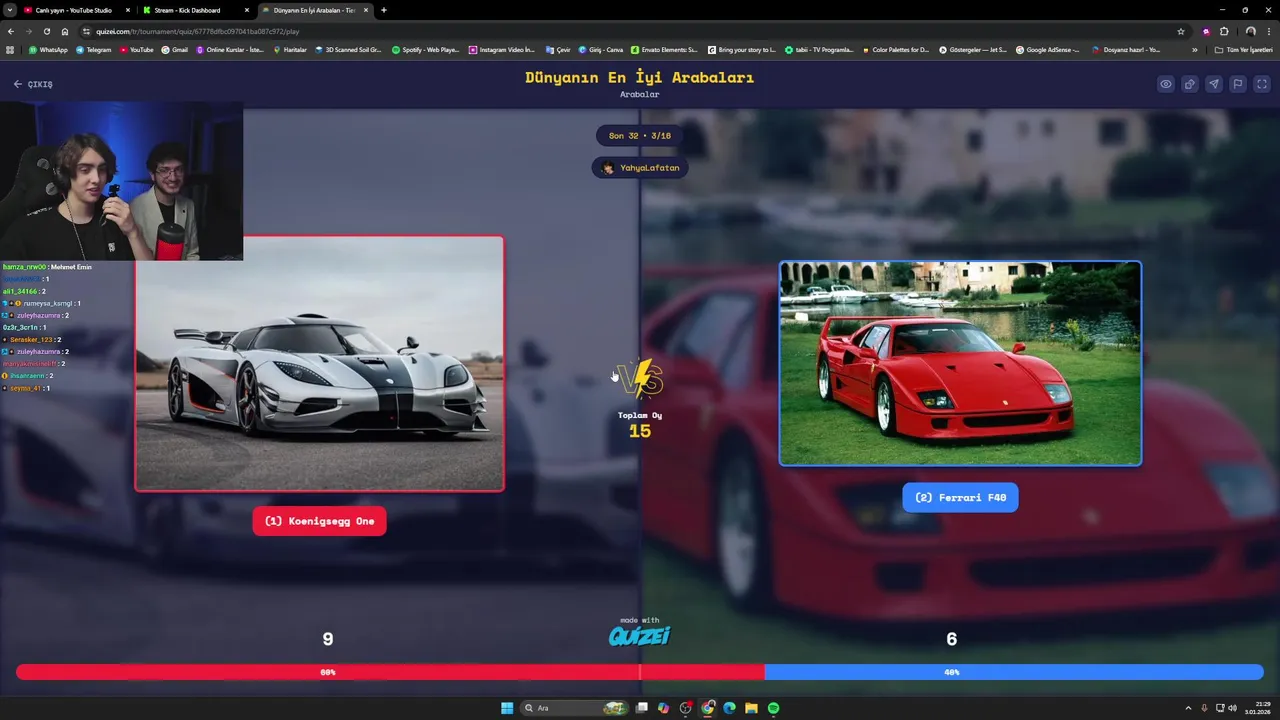Click the dice shuffle icon in header

pyautogui.click(x=1190, y=84)
